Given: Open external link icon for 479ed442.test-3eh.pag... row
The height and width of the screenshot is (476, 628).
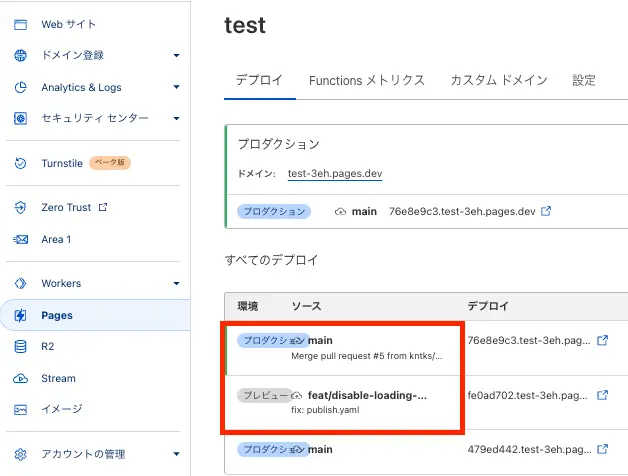Looking at the screenshot, I should [602, 449].
